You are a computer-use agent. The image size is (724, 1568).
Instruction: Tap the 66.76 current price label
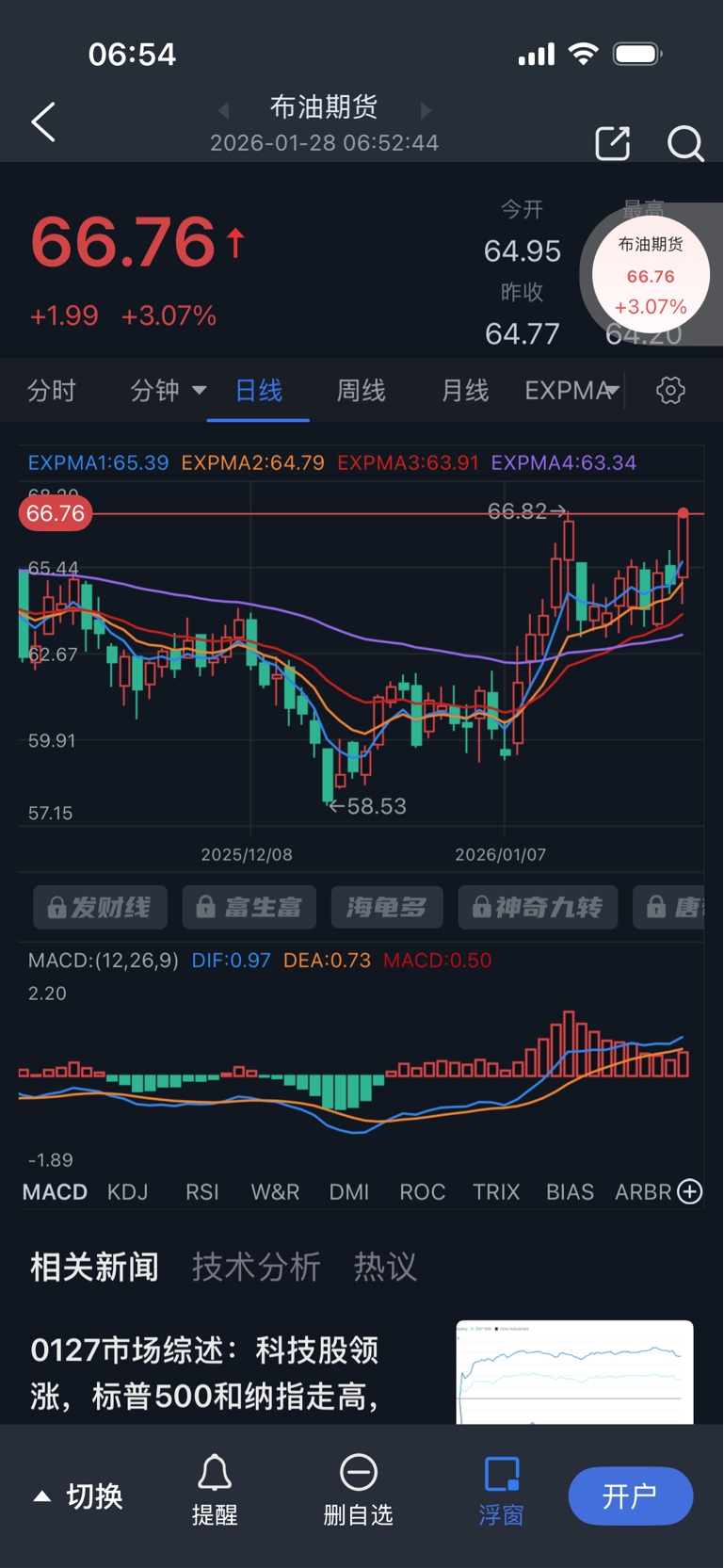point(123,242)
